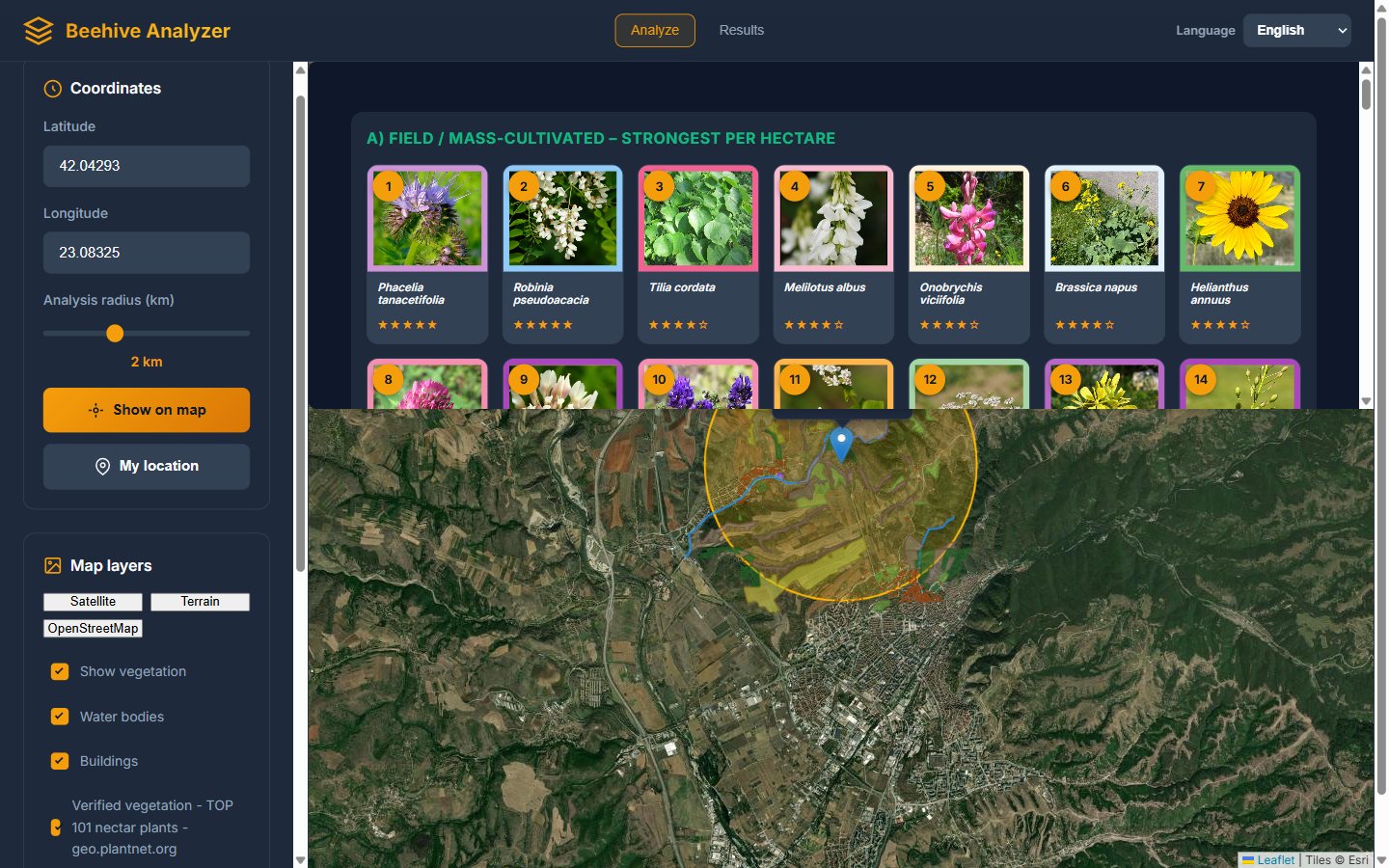Click the Show on map button
Viewport: 1389px width, 868px height.
(147, 410)
